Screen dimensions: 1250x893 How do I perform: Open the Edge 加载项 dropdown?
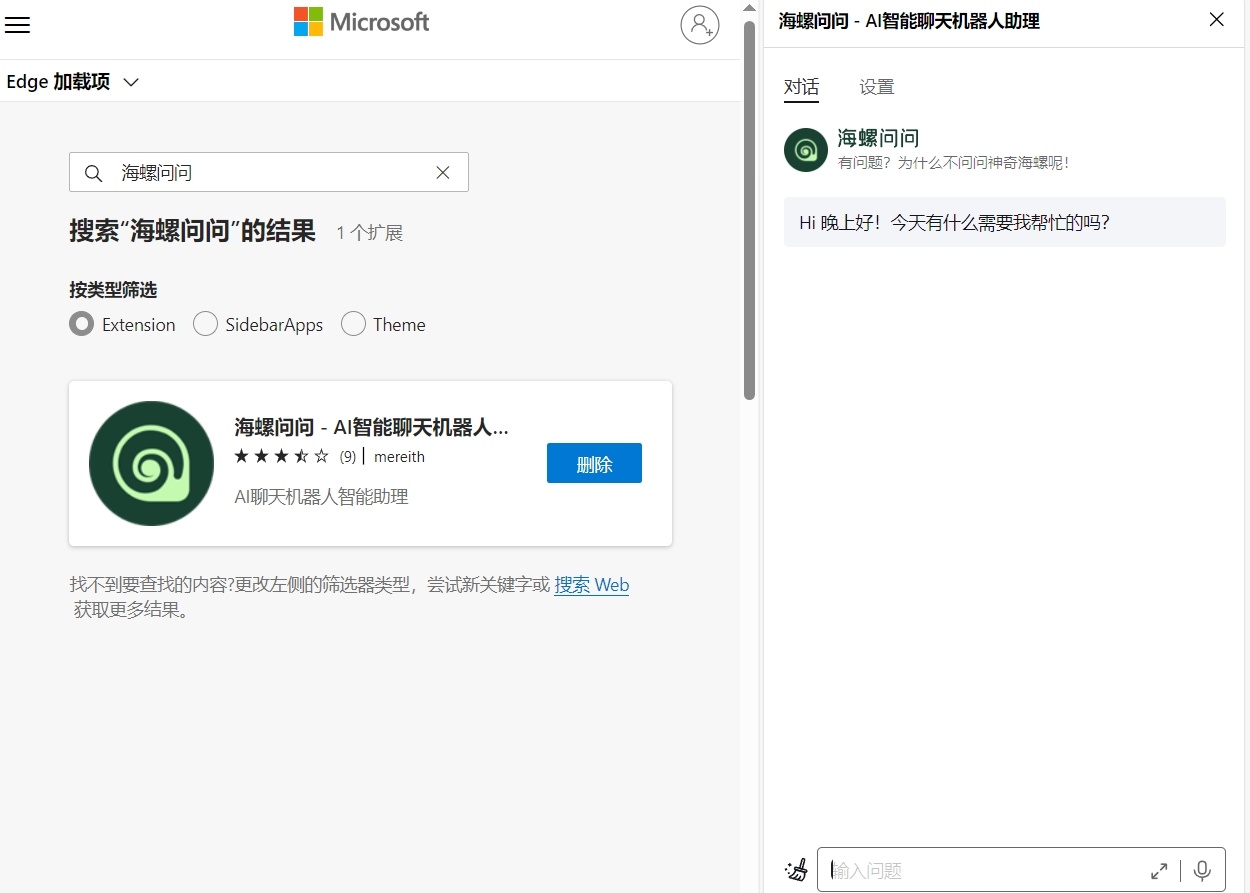click(x=131, y=82)
